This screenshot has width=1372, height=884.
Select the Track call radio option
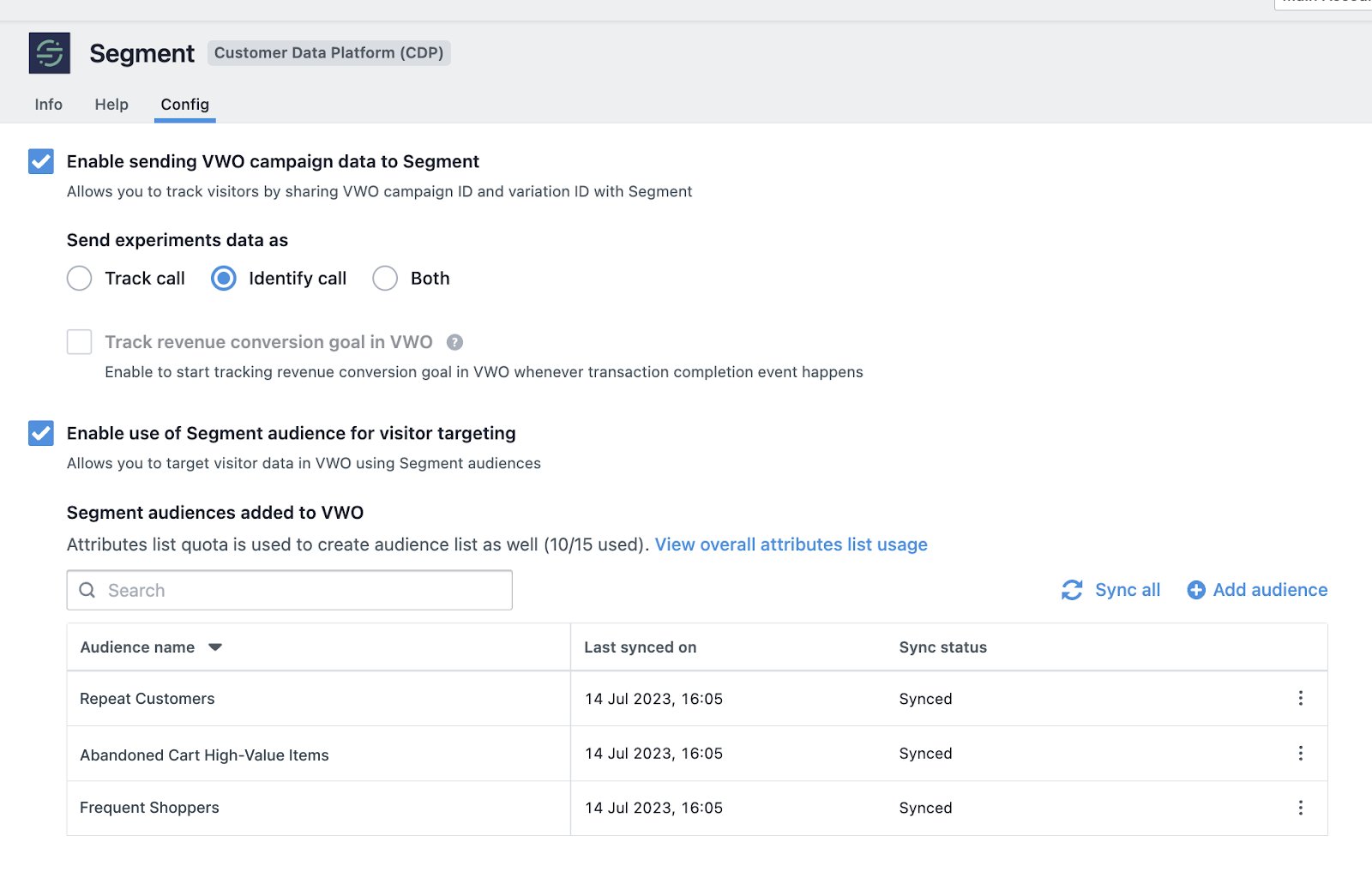pos(80,279)
